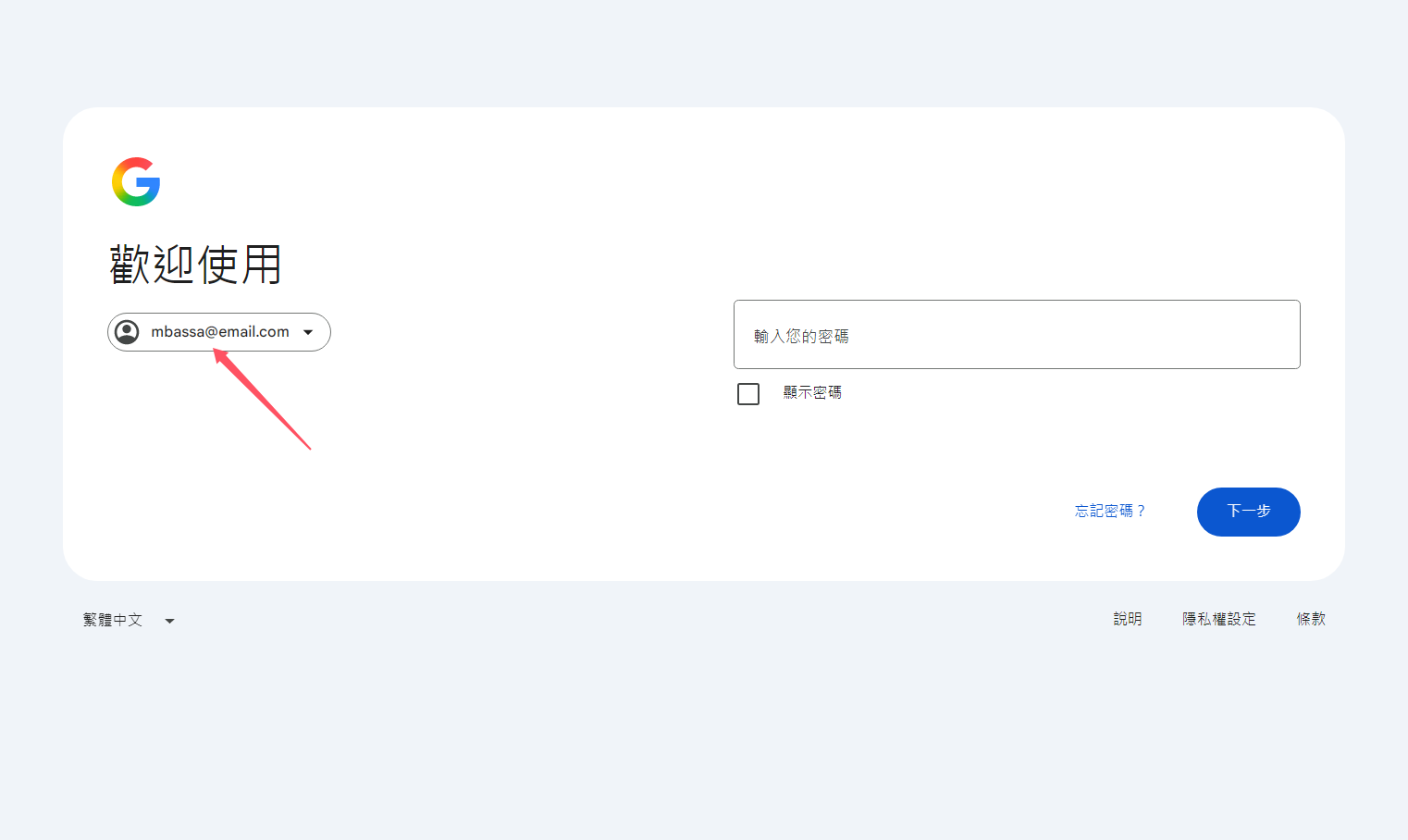
Task: Open the 繁體中文 language dropdown
Action: [129, 620]
